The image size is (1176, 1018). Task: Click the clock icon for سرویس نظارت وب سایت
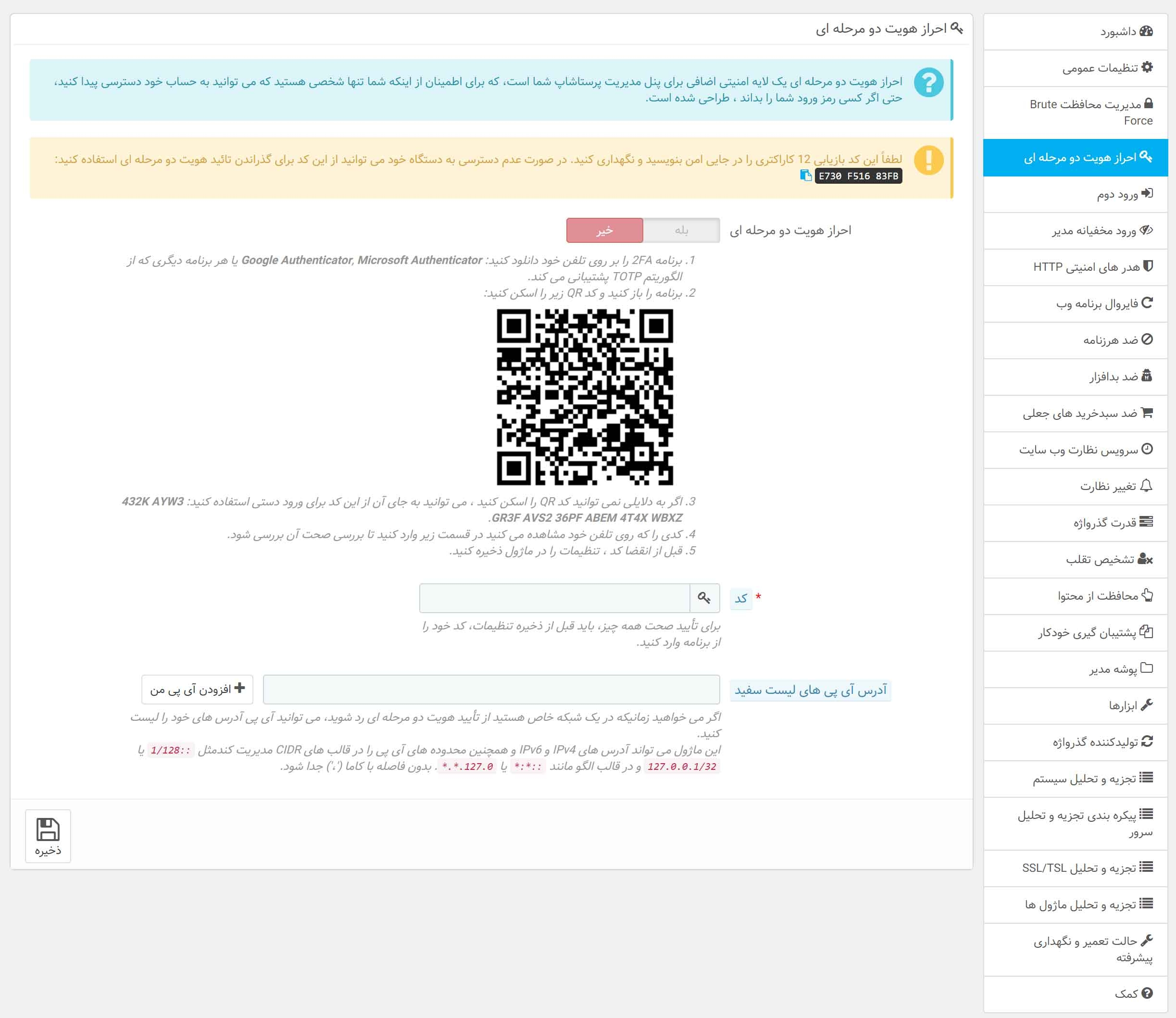click(x=1147, y=449)
